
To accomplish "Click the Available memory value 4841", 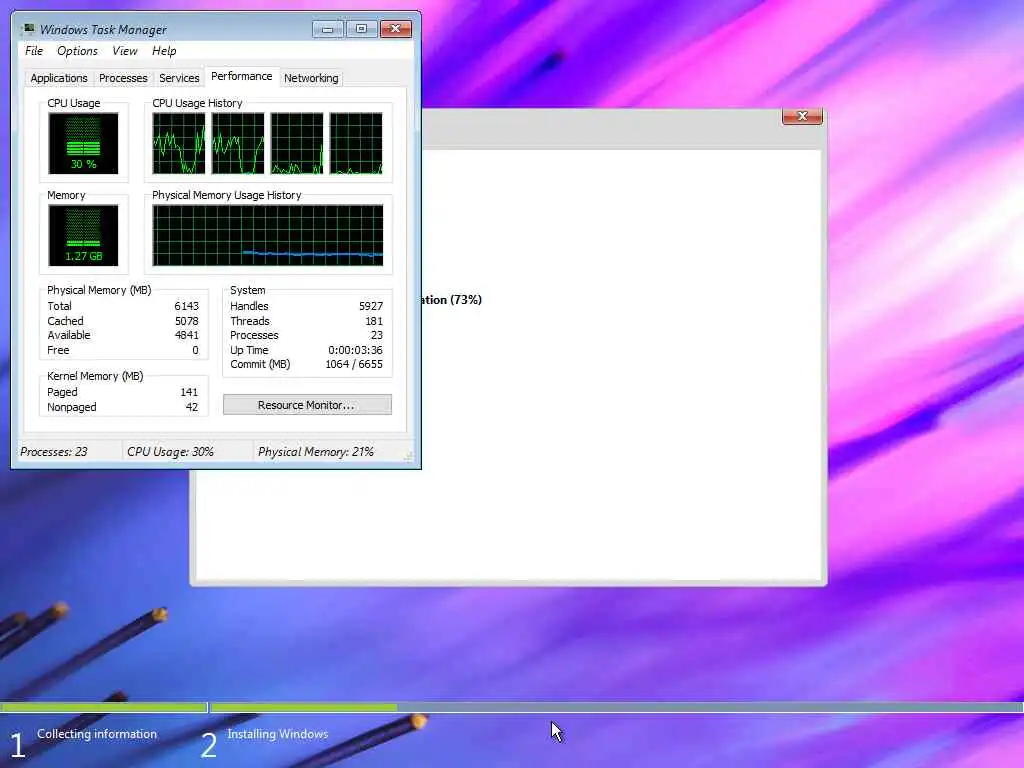I will (186, 336).
